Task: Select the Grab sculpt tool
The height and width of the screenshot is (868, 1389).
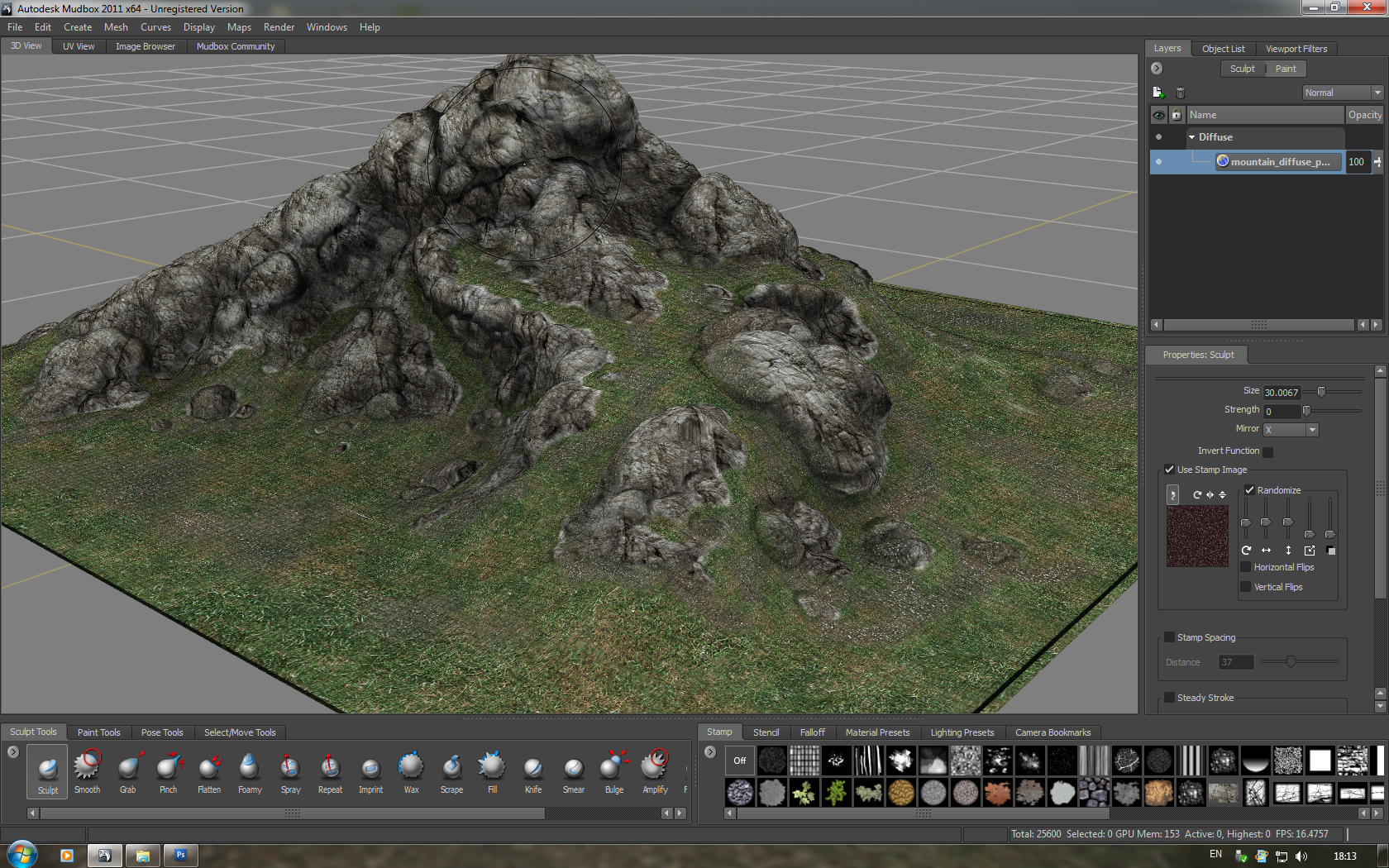Action: click(x=127, y=769)
